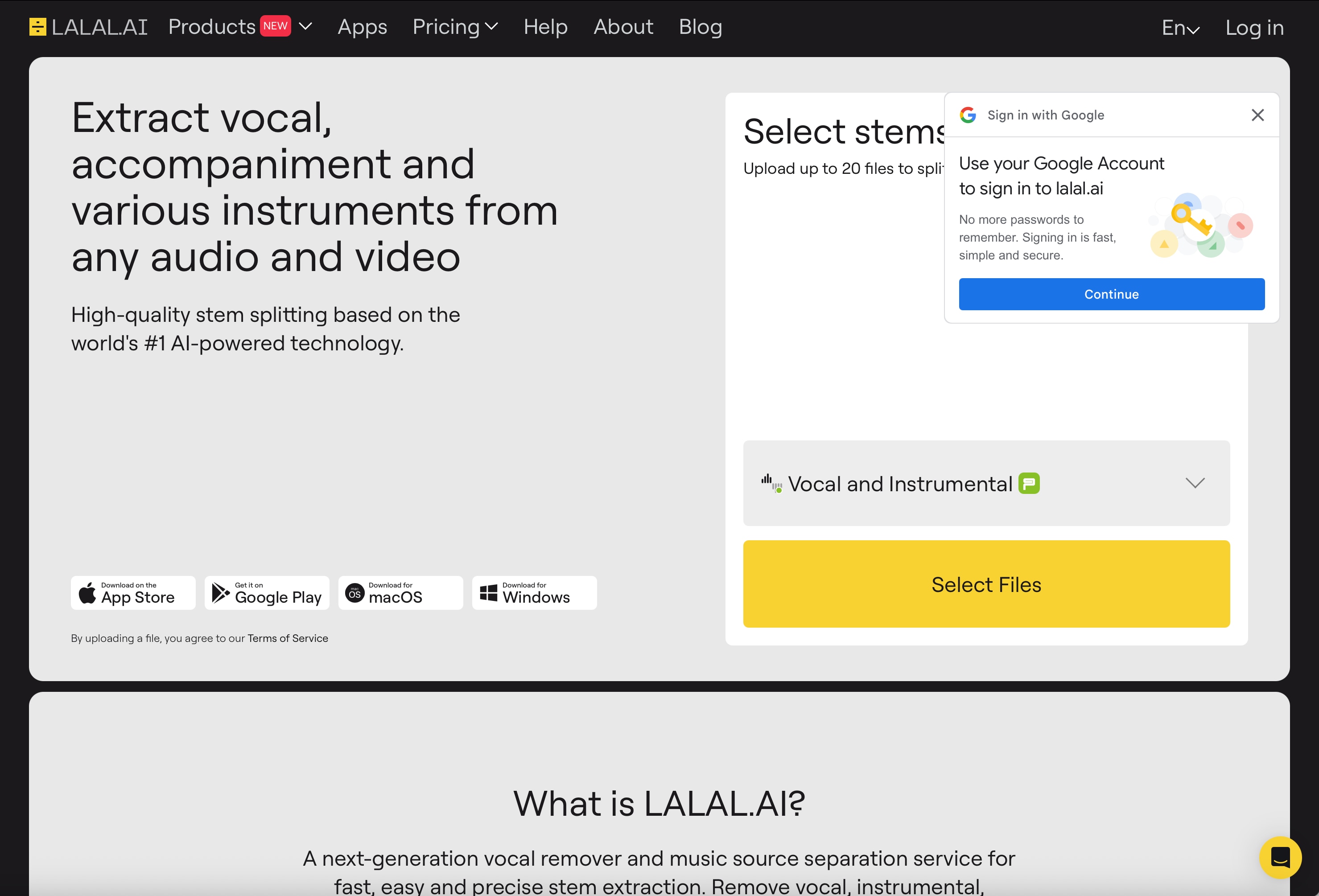Image resolution: width=1319 pixels, height=896 pixels.
Task: Click the Google Play triangle icon
Action: [220, 593]
